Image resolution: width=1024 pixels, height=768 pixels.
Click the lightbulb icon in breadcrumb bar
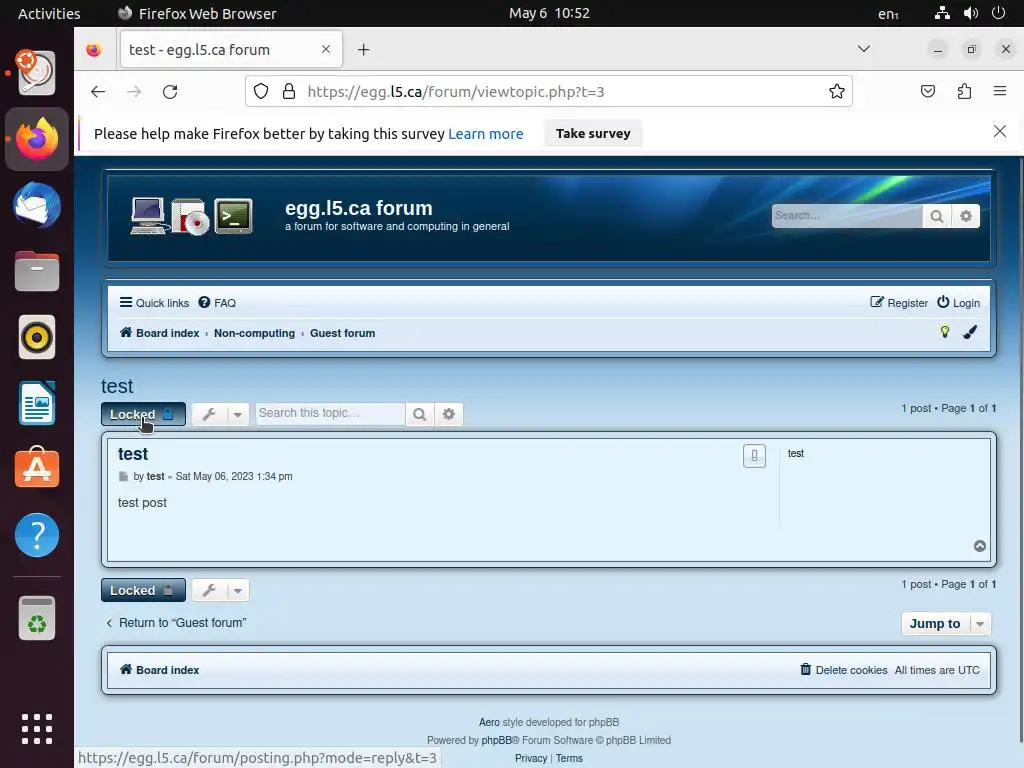(x=944, y=332)
